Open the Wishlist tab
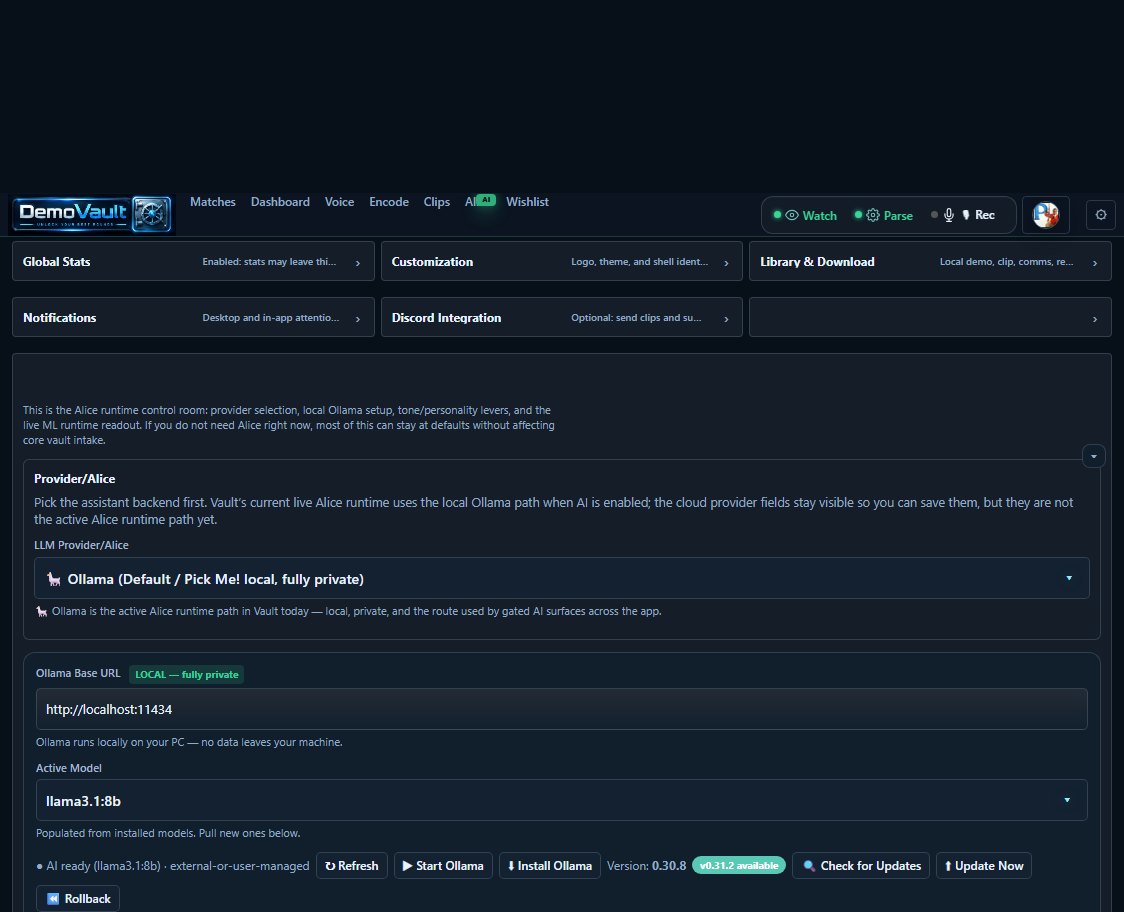 click(x=527, y=202)
